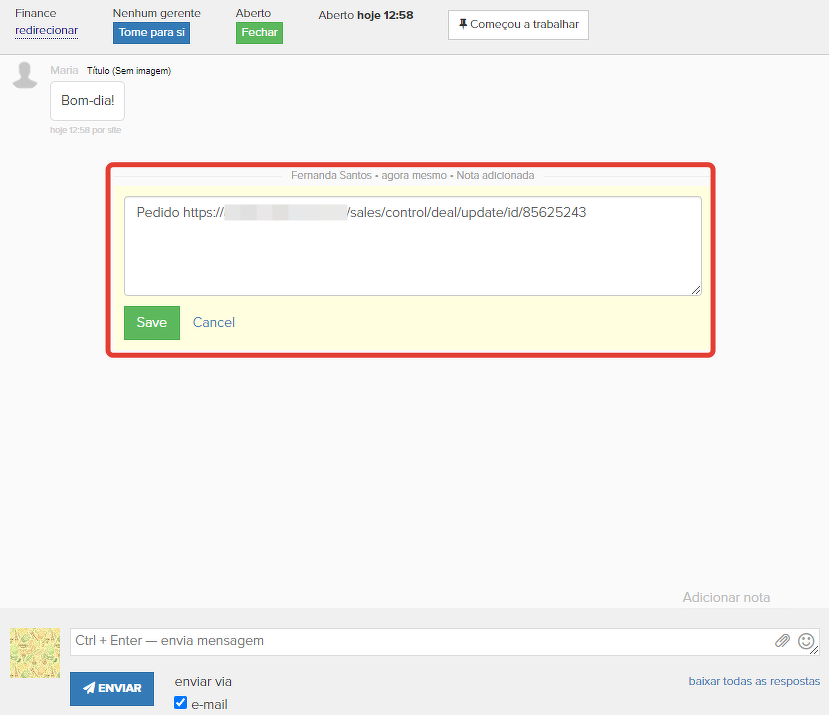Click the Bom-dia! message bubble
The height and width of the screenshot is (715, 829).
87,101
